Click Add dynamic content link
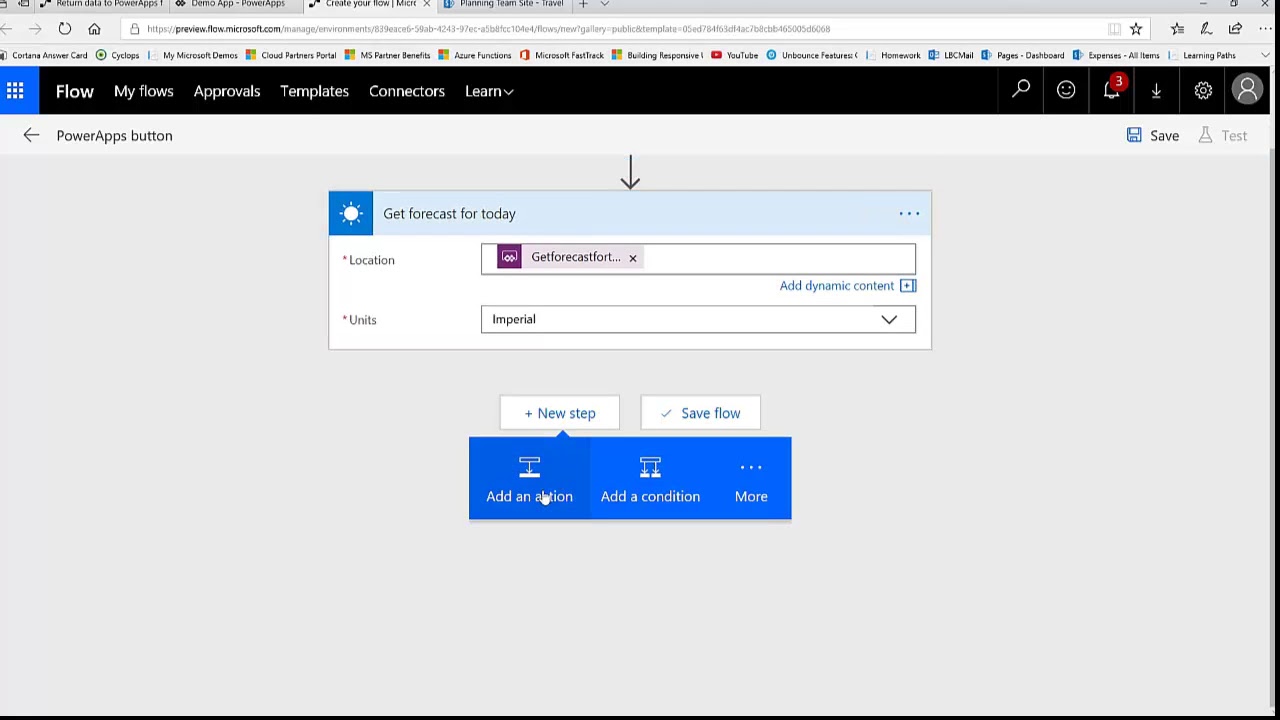1280x720 pixels. [x=837, y=286]
